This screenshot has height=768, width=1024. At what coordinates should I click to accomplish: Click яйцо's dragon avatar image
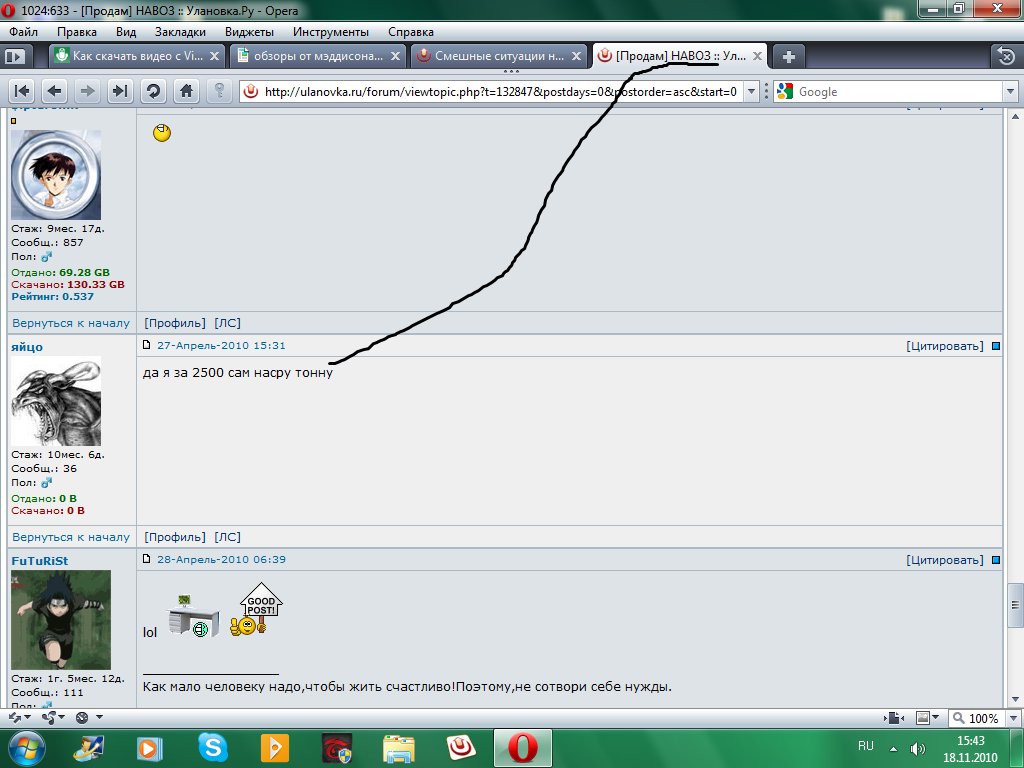coord(56,401)
